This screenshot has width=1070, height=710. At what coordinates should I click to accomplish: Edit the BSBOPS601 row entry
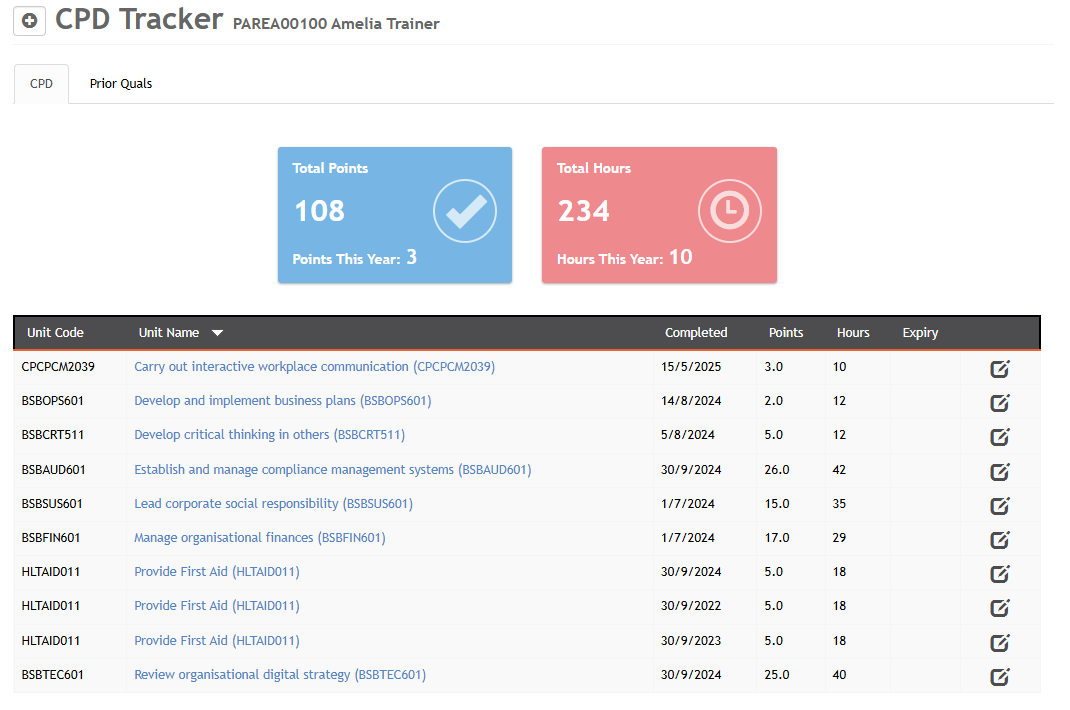(1000, 403)
